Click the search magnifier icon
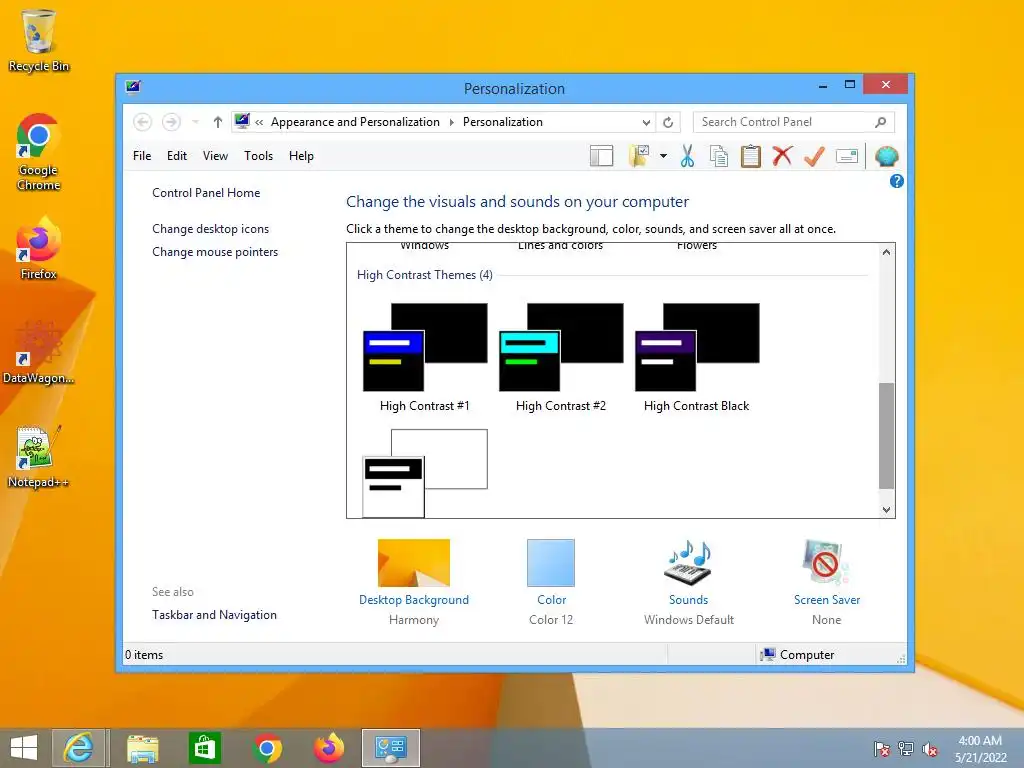1024x768 pixels. pos(880,122)
